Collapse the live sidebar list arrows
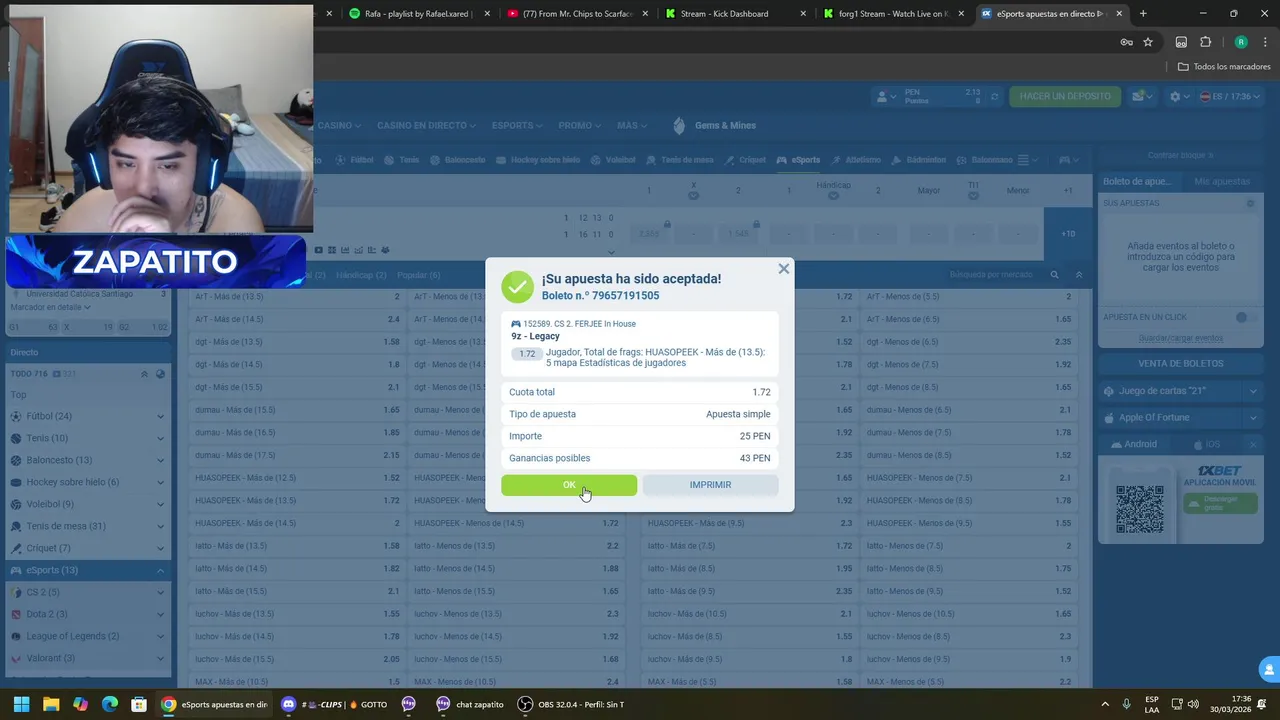The height and width of the screenshot is (720, 1280). point(144,374)
